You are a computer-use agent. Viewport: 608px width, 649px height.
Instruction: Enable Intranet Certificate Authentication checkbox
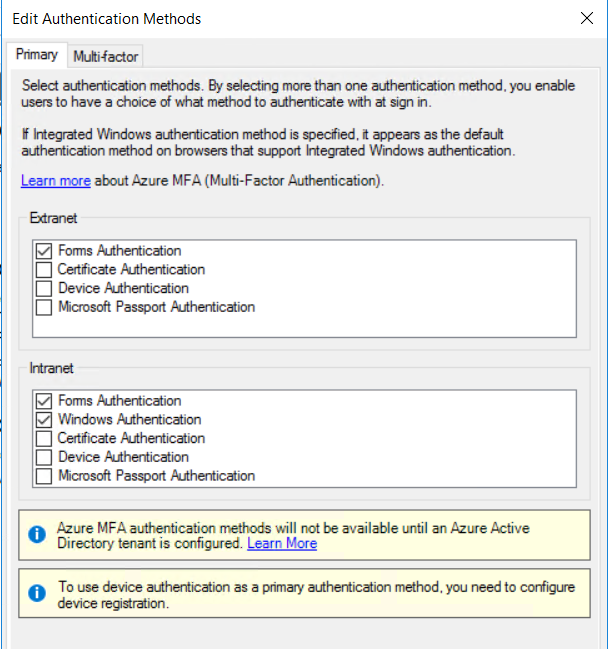44,439
